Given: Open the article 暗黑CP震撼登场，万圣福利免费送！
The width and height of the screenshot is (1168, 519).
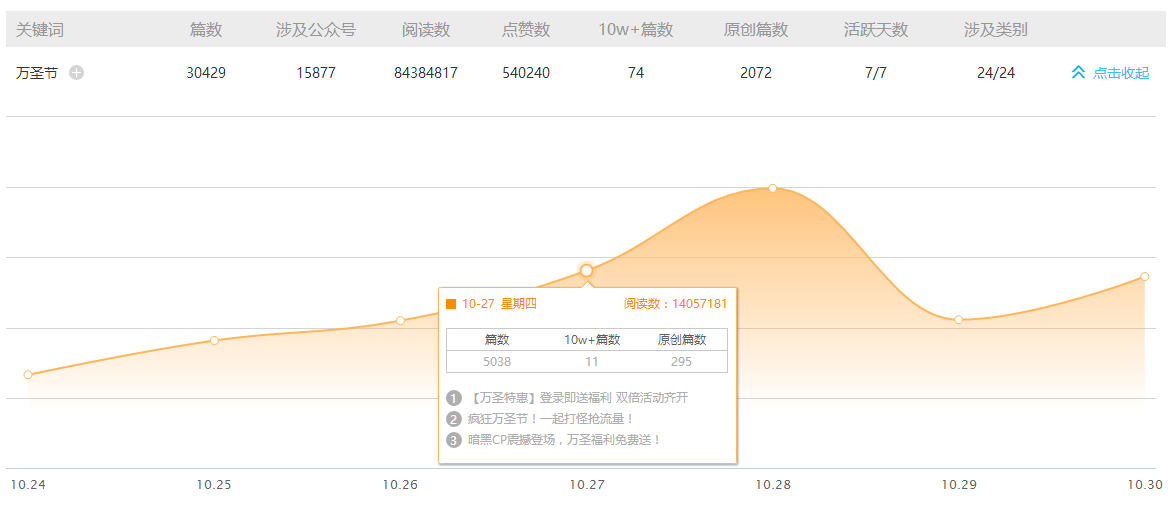Looking at the screenshot, I should tap(564, 440).
